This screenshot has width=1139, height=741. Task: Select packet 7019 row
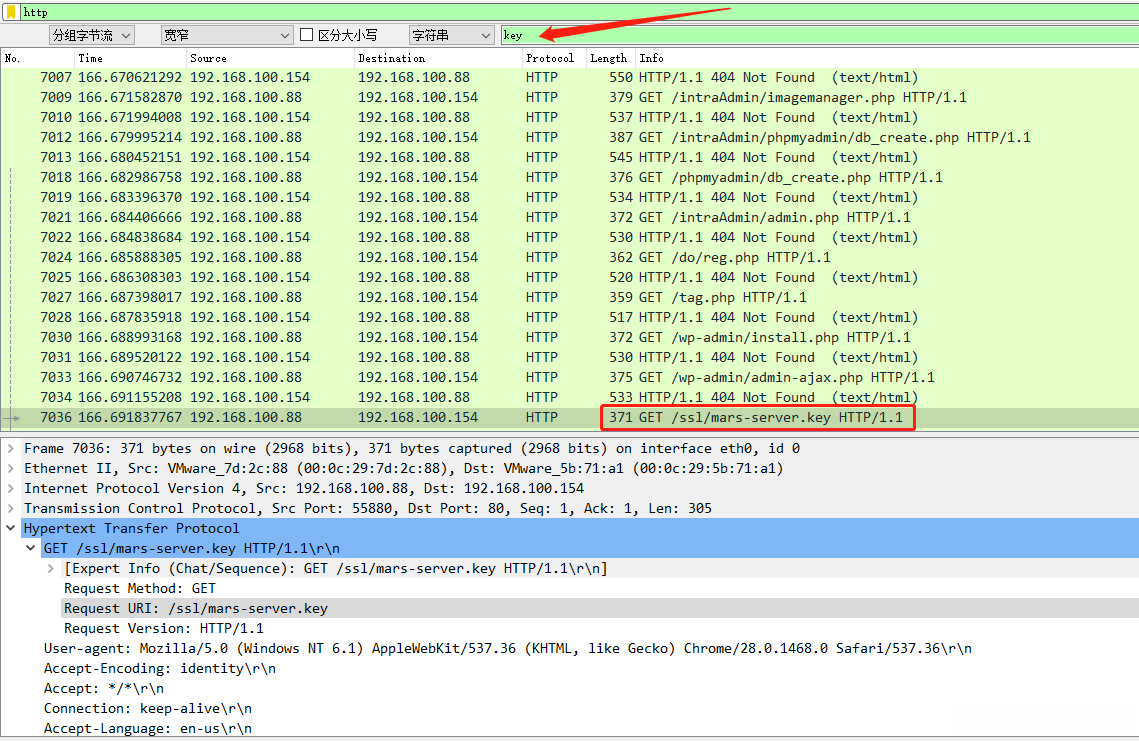(x=570, y=198)
